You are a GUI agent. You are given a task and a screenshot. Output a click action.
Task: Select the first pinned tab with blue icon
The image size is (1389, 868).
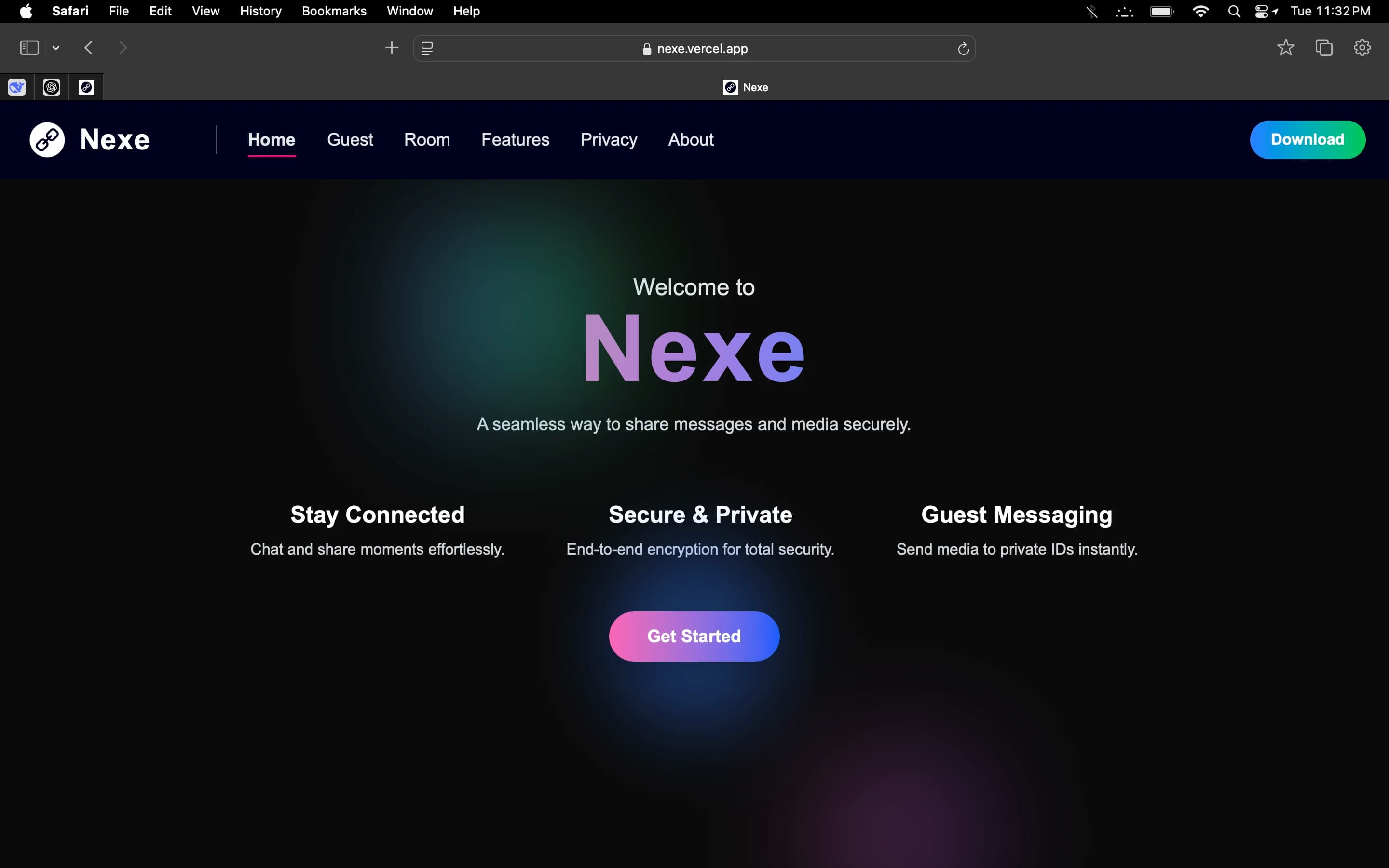click(17, 87)
